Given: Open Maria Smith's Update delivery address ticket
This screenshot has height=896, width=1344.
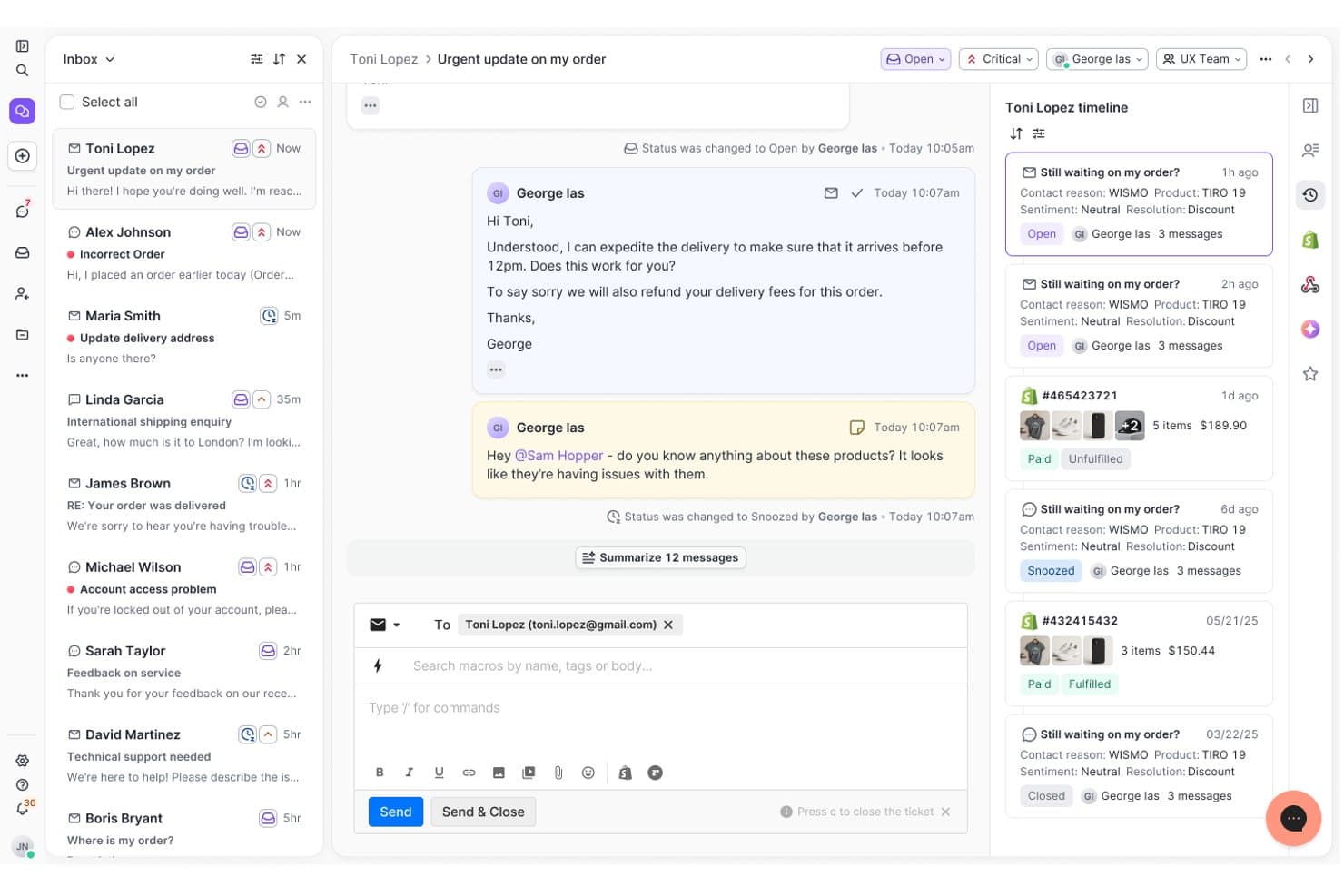Looking at the screenshot, I should click(184, 337).
